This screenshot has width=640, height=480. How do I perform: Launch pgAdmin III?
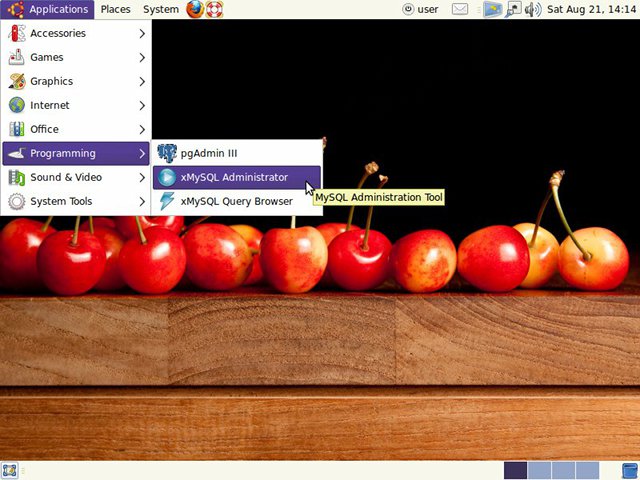(237, 153)
